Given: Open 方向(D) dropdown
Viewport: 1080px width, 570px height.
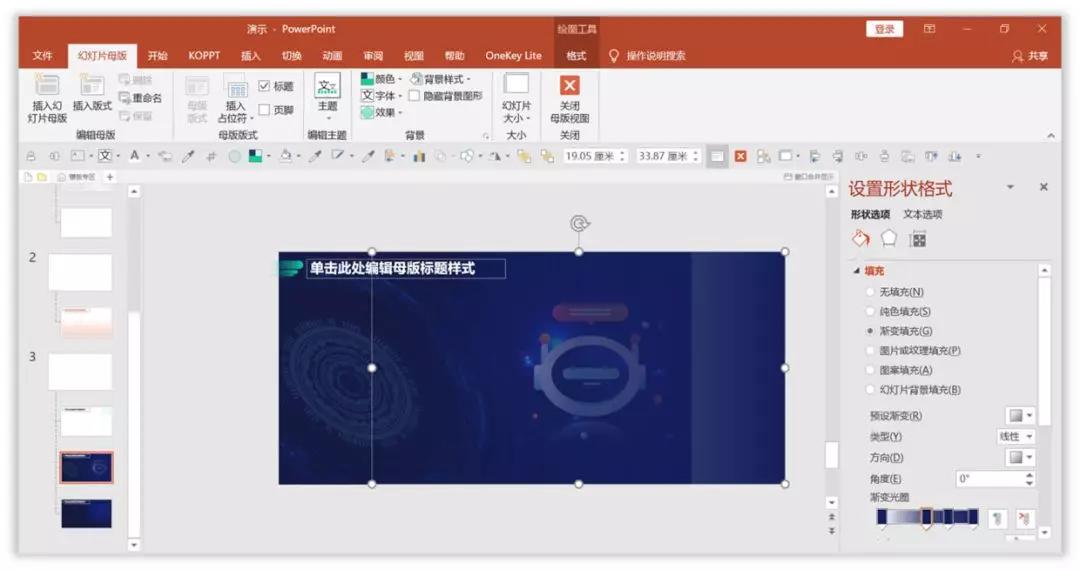Looking at the screenshot, I should (x=1020, y=457).
